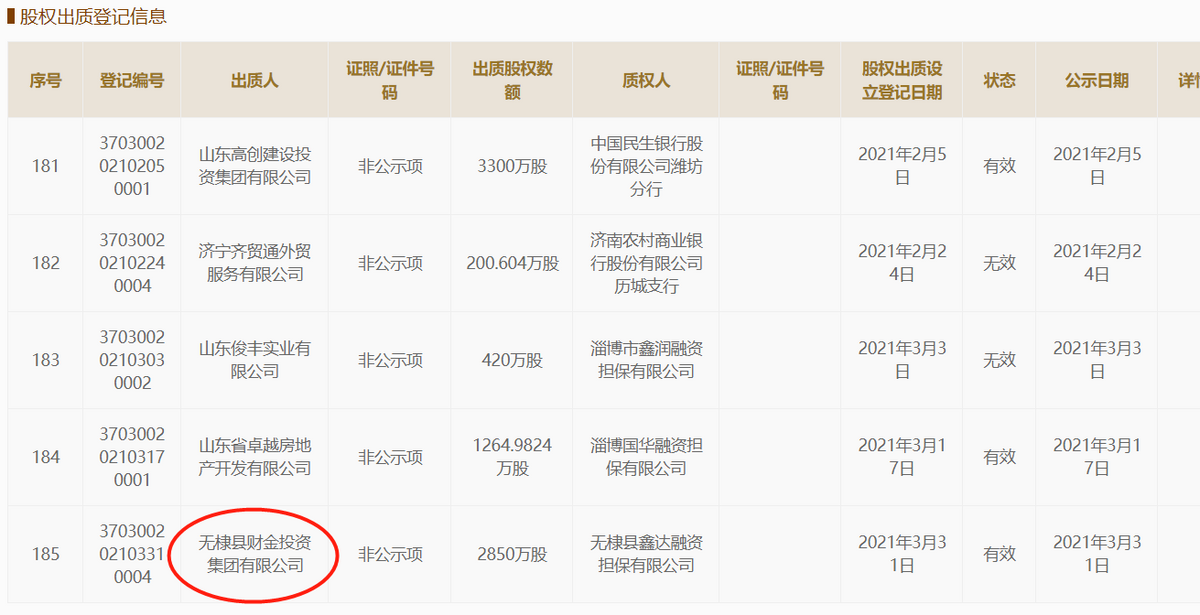This screenshot has width=1200, height=615.
Task: Click pledgor 山东省卓越房地产开发有限公司
Action: pos(255,457)
